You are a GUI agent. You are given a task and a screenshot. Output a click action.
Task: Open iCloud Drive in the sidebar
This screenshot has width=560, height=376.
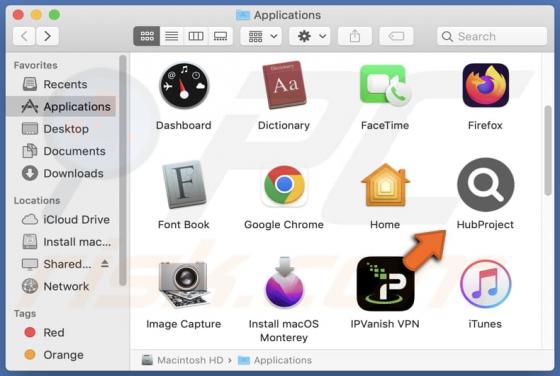click(x=62, y=219)
